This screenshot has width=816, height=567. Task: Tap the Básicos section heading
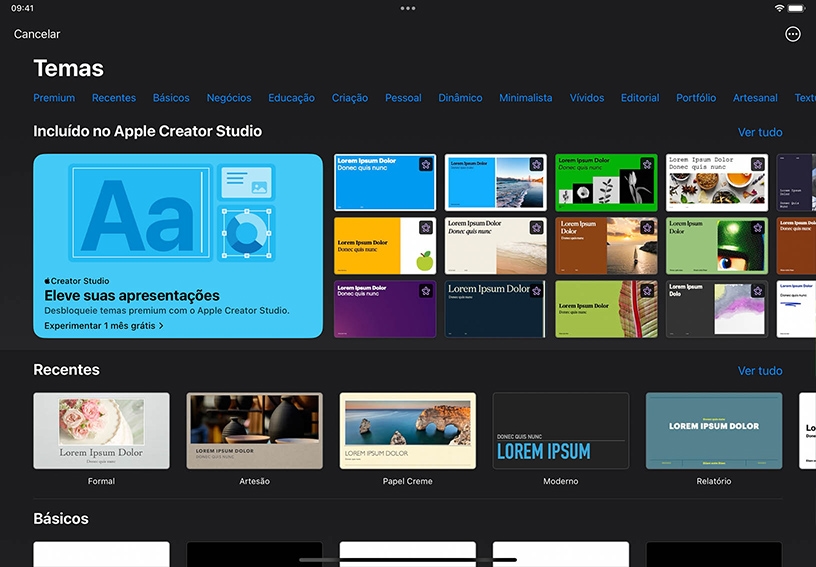pyautogui.click(x=61, y=519)
